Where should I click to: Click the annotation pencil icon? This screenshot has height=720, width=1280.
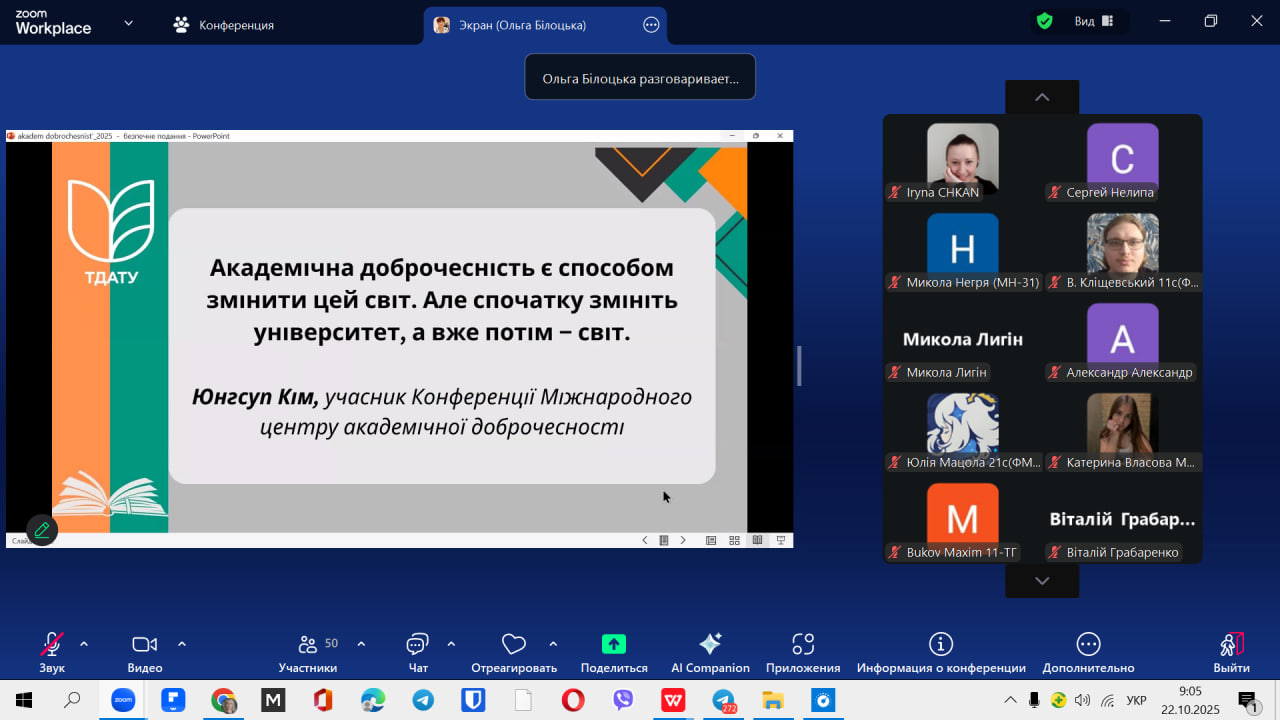(42, 530)
